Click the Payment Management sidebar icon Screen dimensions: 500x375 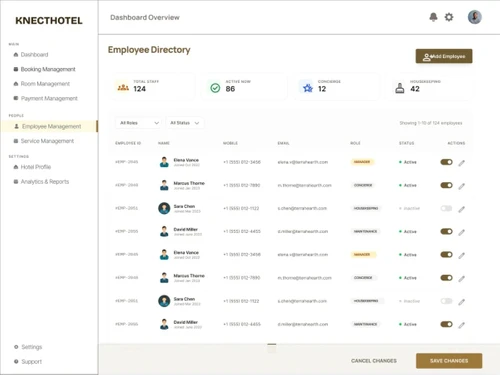(x=16, y=98)
